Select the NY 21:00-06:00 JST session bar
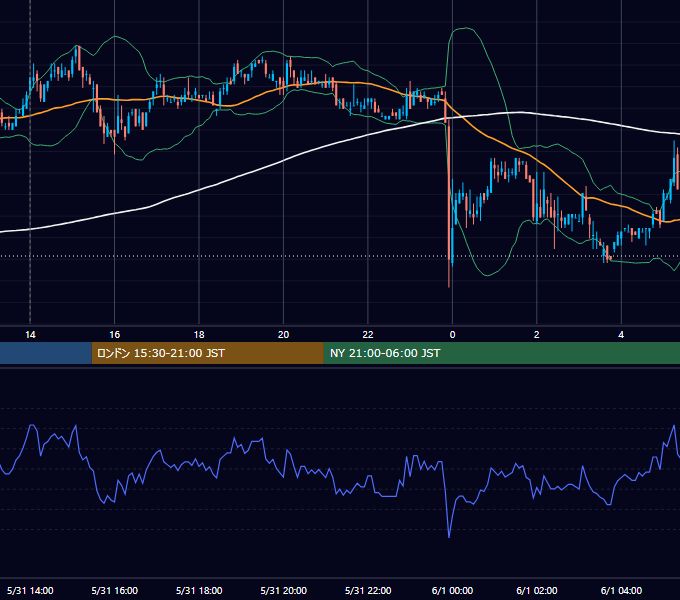Image resolution: width=680 pixels, height=600 pixels. (x=502, y=353)
